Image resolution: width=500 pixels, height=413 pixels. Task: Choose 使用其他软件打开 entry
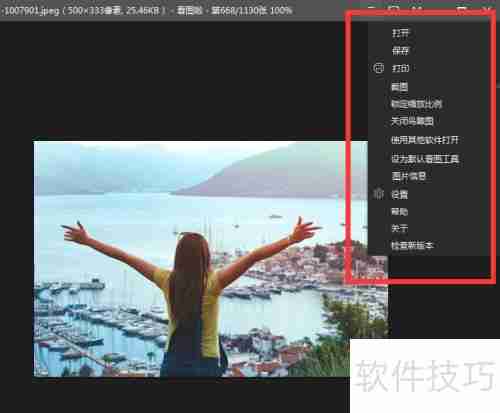[425, 140]
